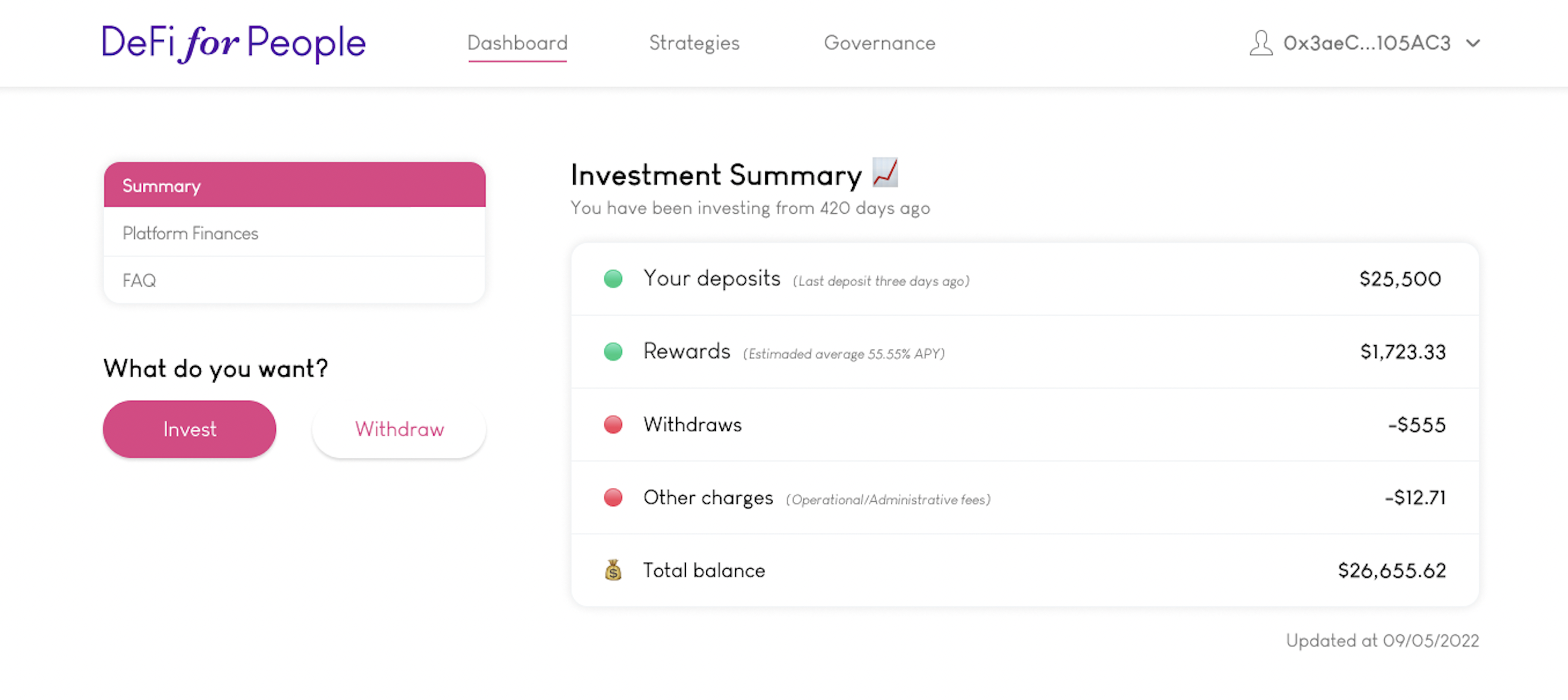Viewport: 1568px width, 700px height.
Task: Click the green dot next to Your deposits
Action: point(613,279)
